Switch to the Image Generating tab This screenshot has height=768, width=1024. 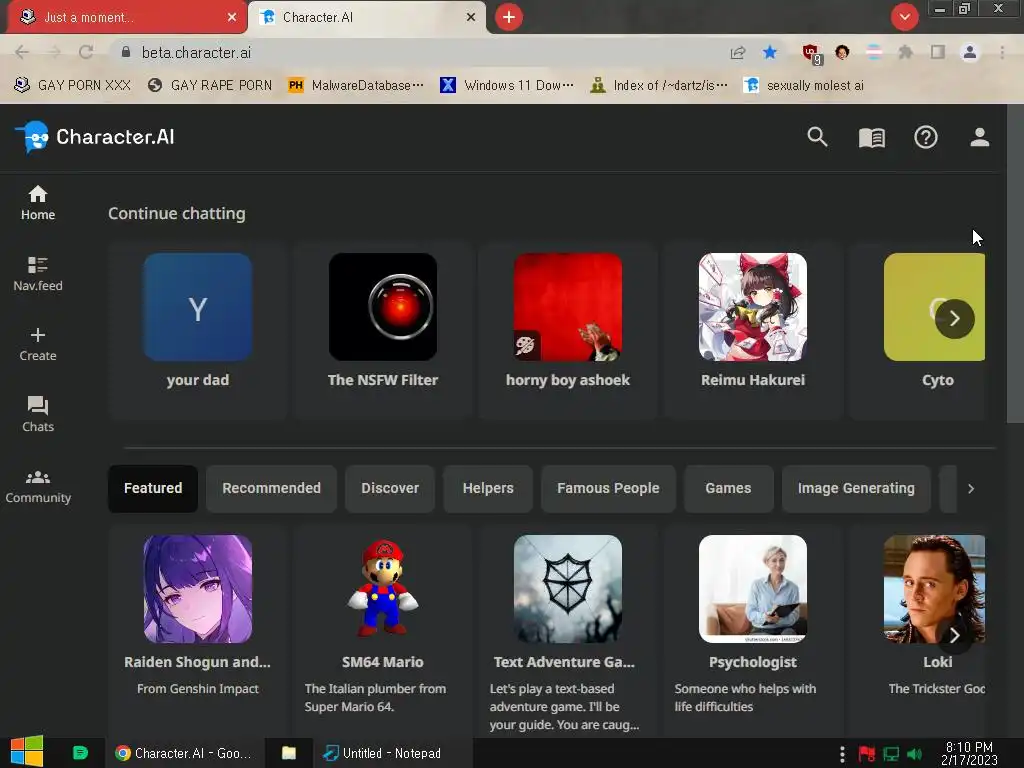[x=856, y=488]
